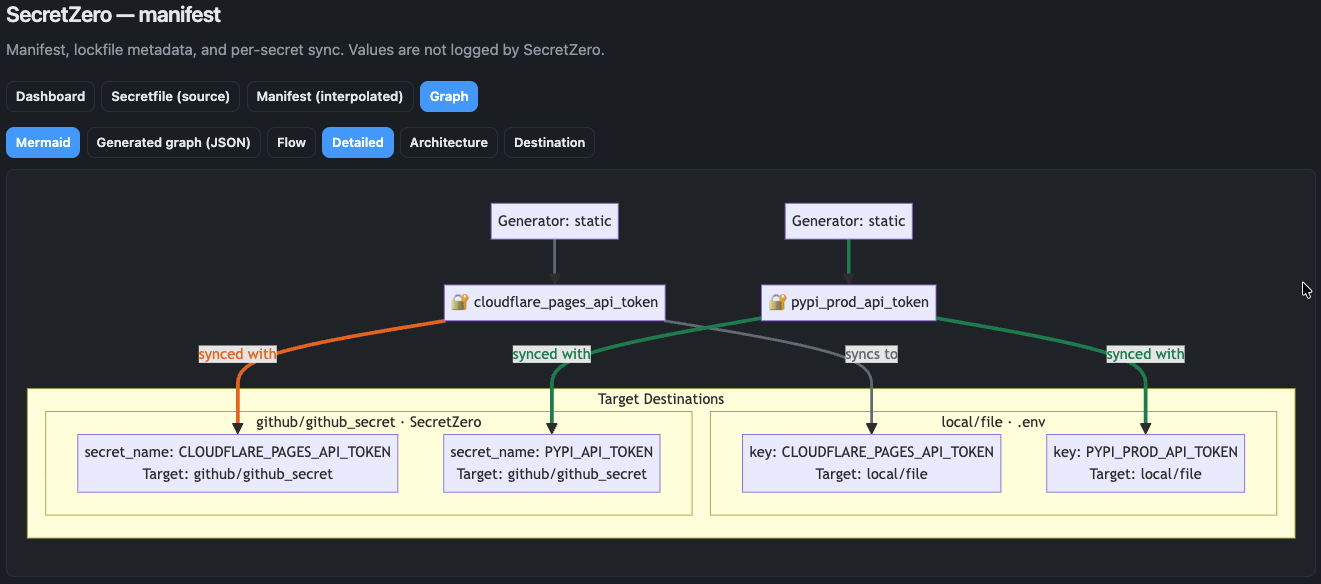Select the Detailed graph view
Viewport: 1321px width, 584px height.
click(x=357, y=142)
